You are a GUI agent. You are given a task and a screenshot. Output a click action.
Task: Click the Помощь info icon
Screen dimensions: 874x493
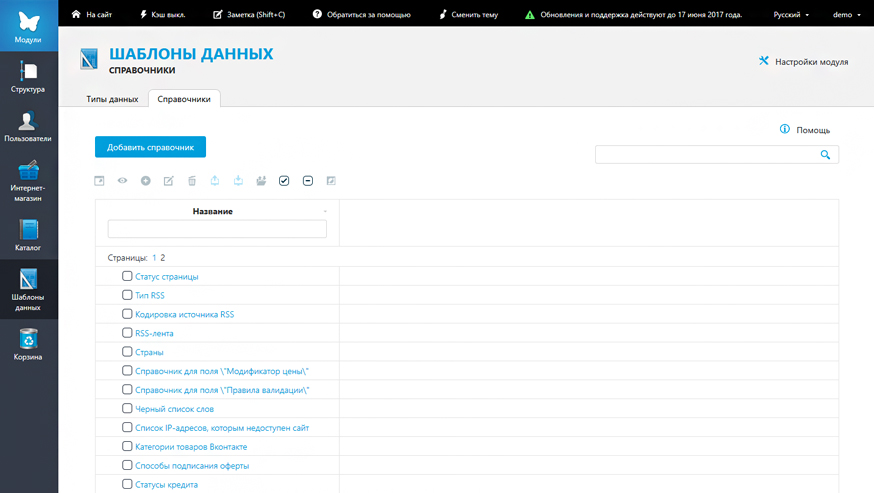[x=785, y=129]
